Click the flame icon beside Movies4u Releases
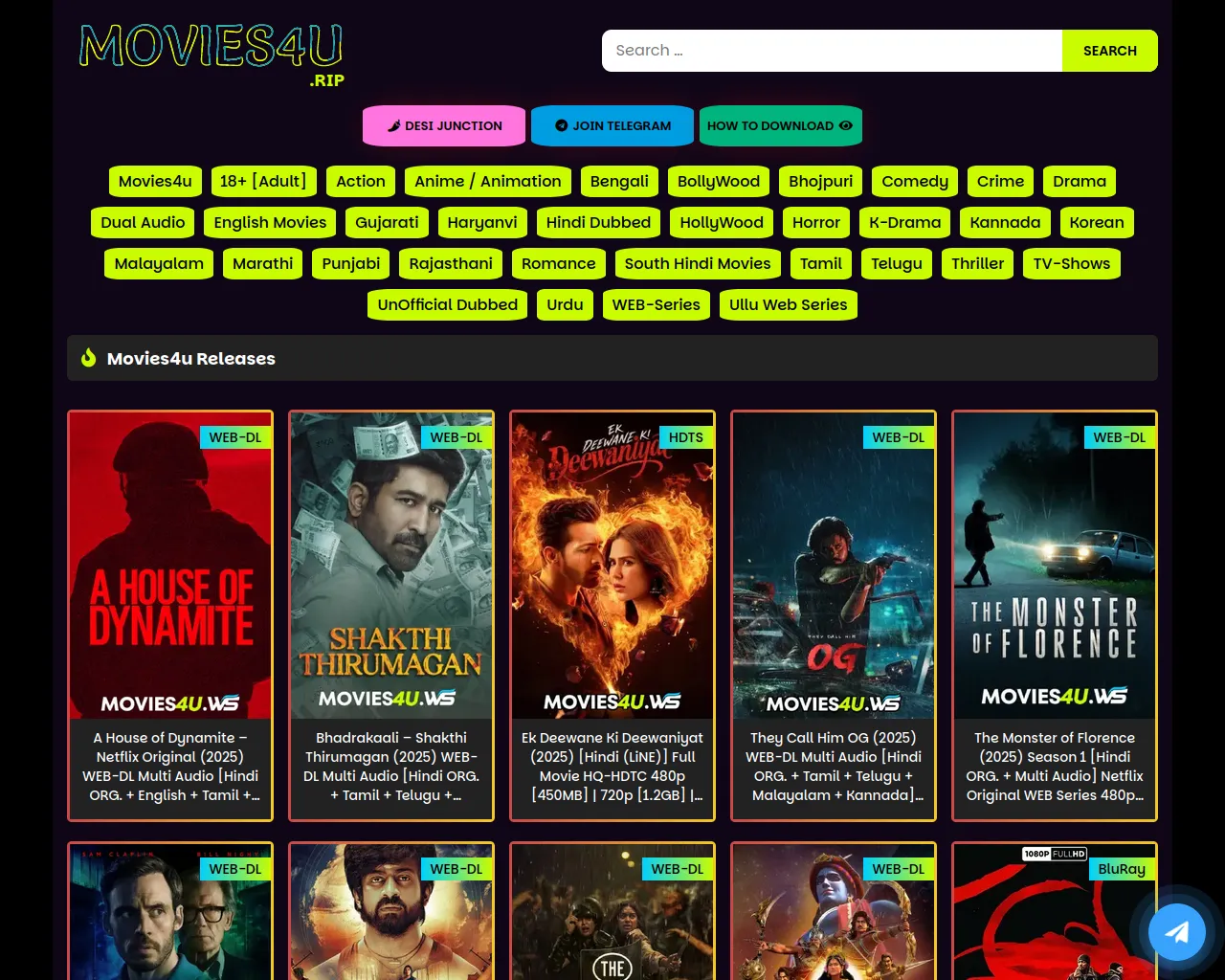 (89, 358)
